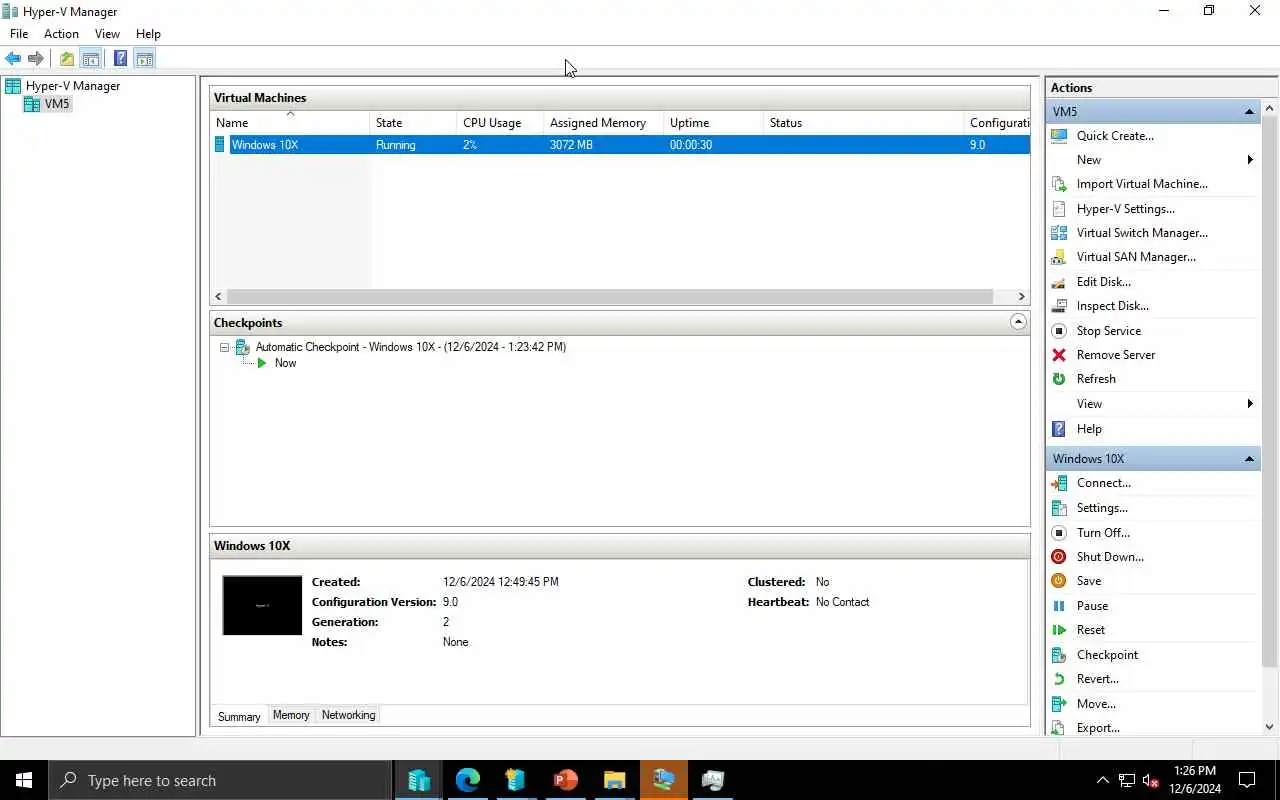Select the Automatic Checkpoint entry
Viewport: 1280px width, 800px height.
pyautogui.click(x=410, y=347)
